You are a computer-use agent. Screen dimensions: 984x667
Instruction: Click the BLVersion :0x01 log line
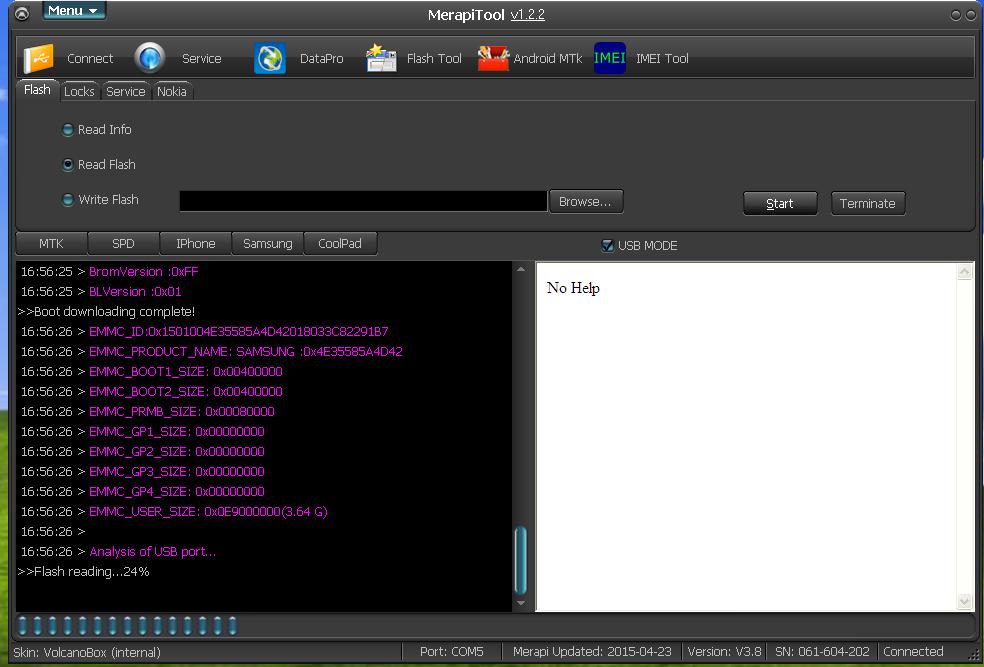pyautogui.click(x=101, y=292)
